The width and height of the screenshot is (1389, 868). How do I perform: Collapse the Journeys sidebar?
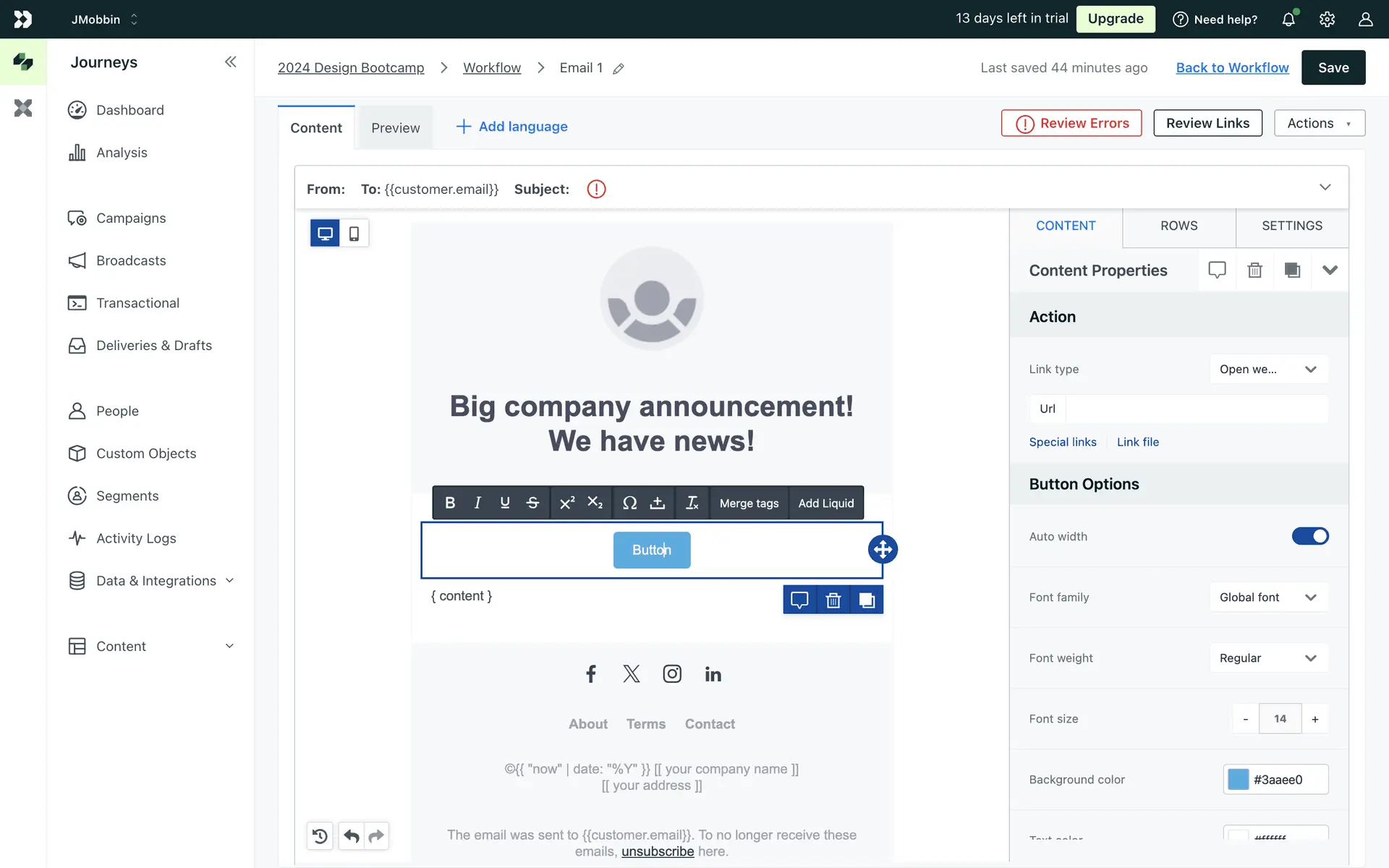pos(230,62)
